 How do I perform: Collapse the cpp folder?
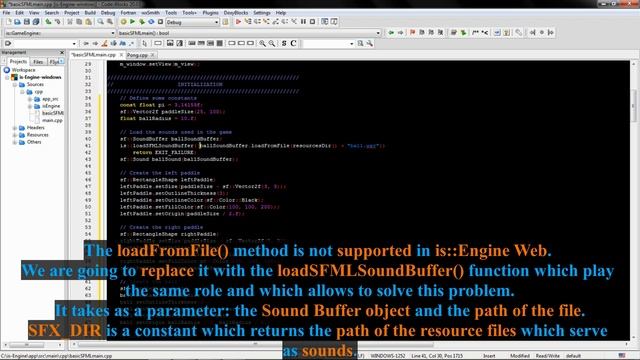click(22, 92)
